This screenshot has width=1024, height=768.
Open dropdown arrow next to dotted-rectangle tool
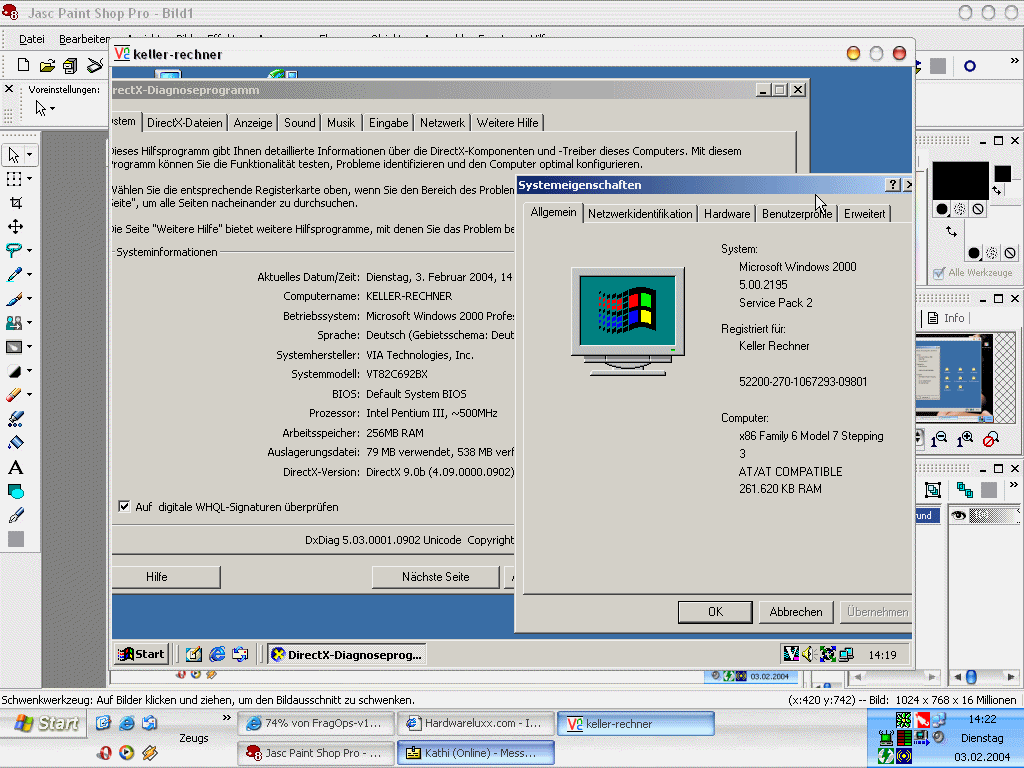pos(29,178)
